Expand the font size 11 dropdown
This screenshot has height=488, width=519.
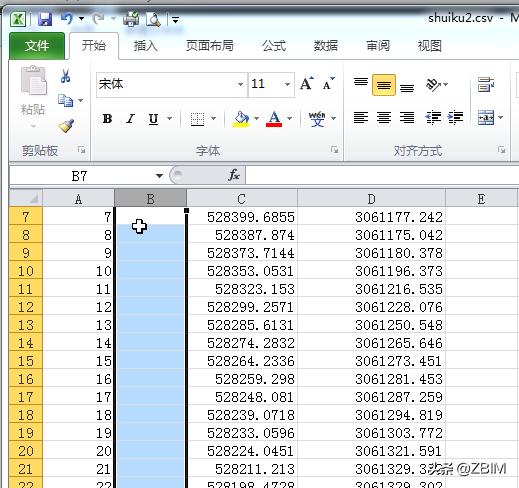[x=287, y=84]
